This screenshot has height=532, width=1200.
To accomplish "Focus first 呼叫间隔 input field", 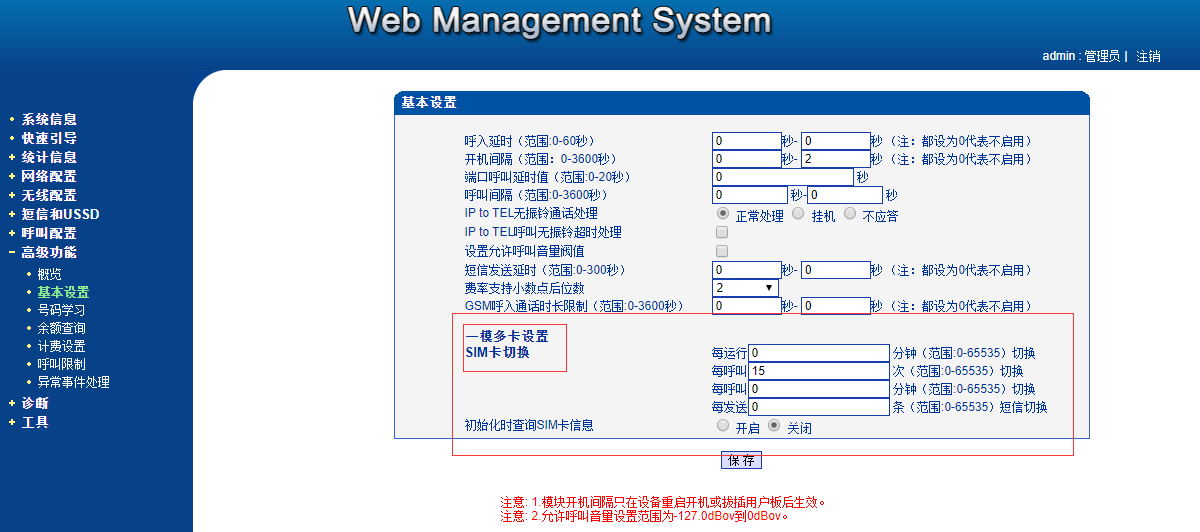I will (751, 195).
